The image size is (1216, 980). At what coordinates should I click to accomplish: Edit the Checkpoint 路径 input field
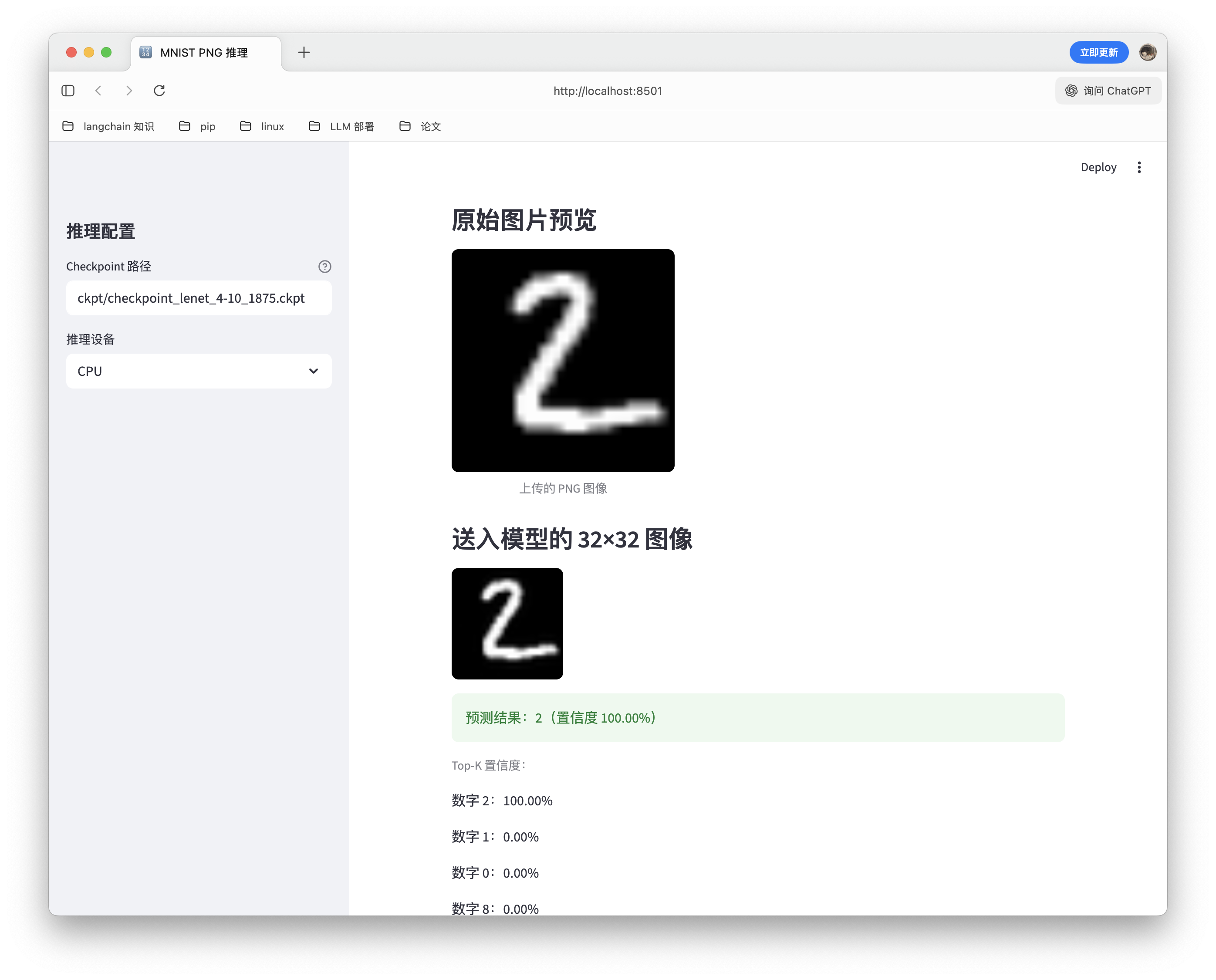199,298
